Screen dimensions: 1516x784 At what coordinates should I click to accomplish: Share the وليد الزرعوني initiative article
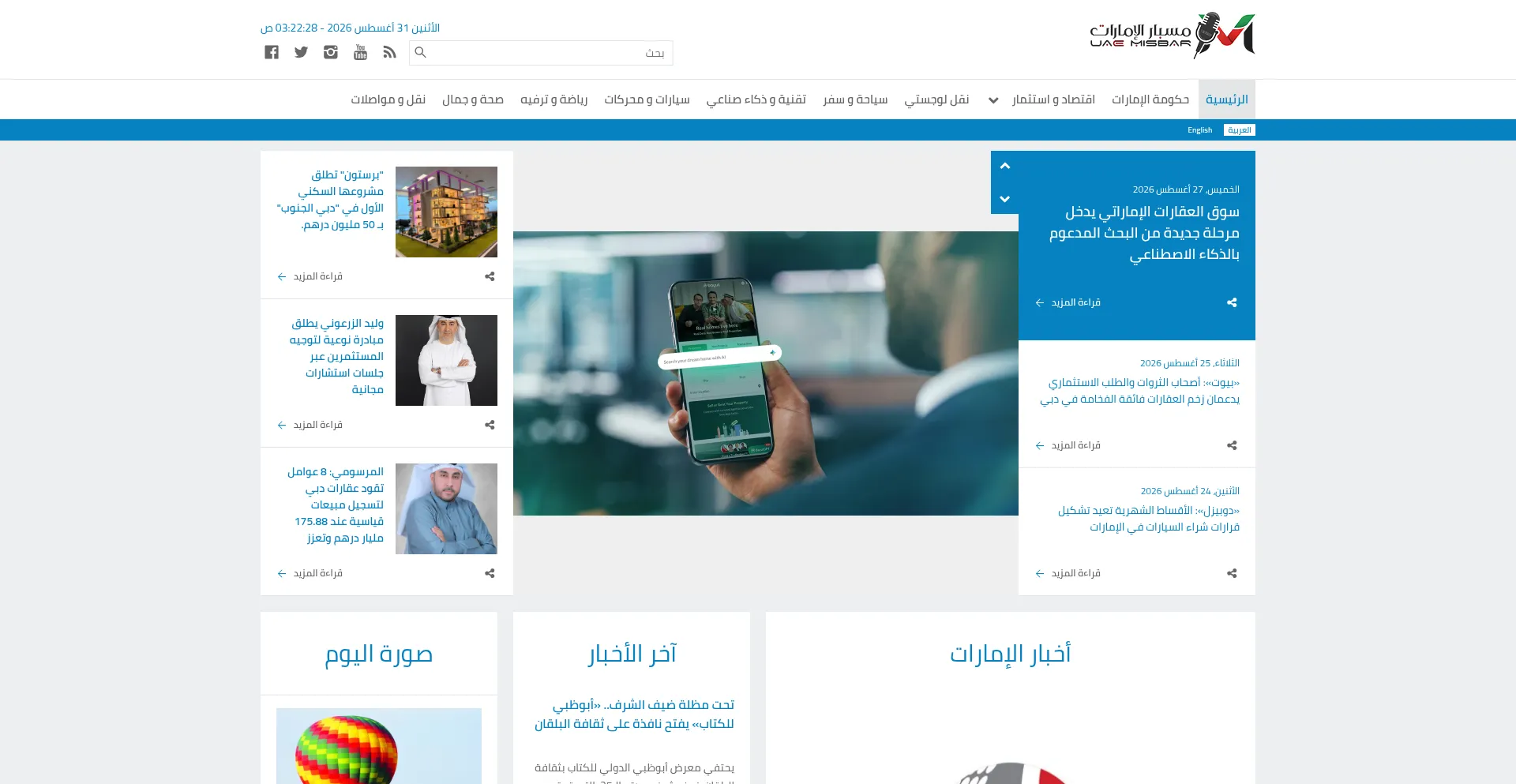pos(490,425)
